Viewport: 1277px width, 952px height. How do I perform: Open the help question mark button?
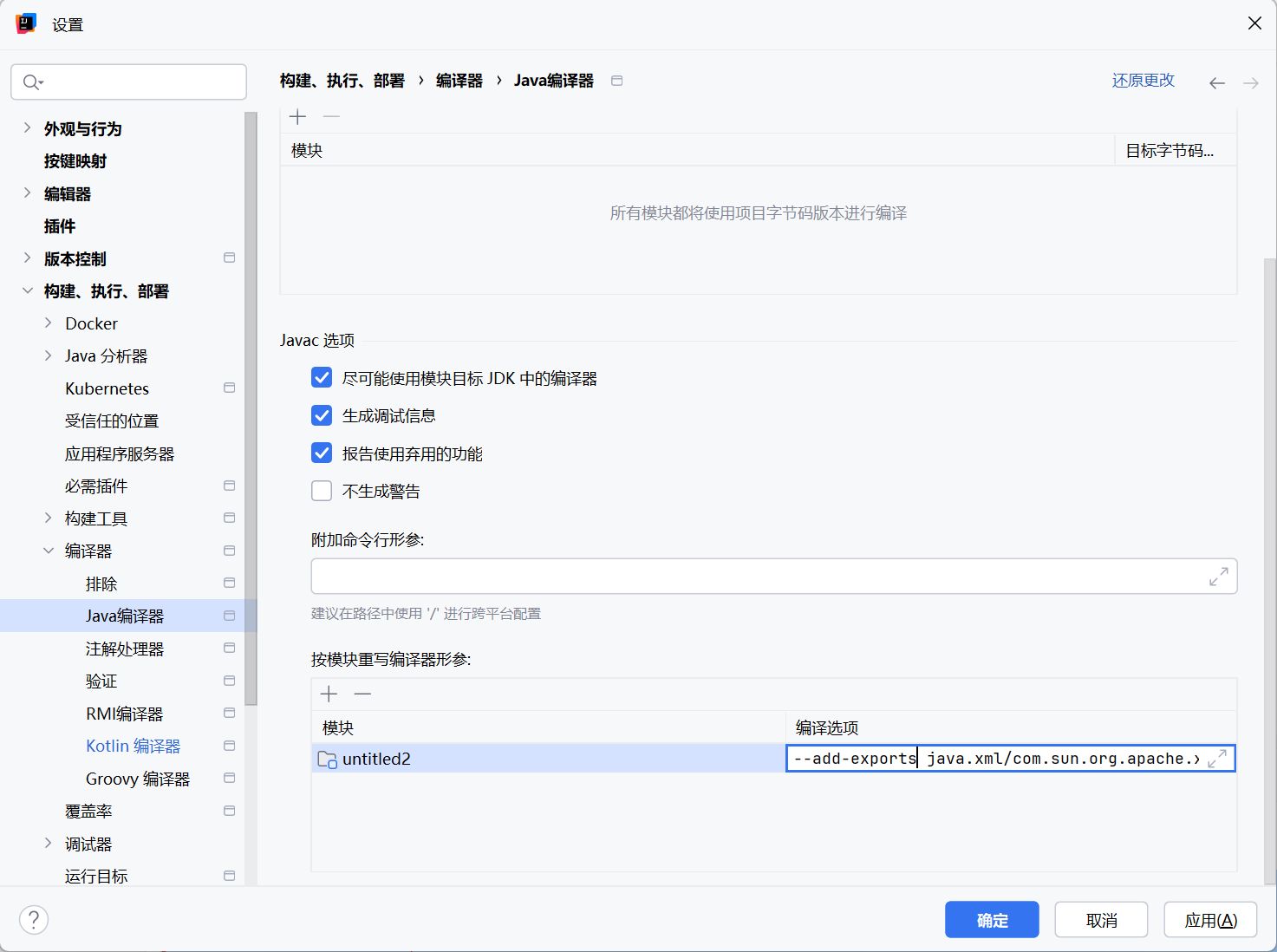(x=34, y=920)
